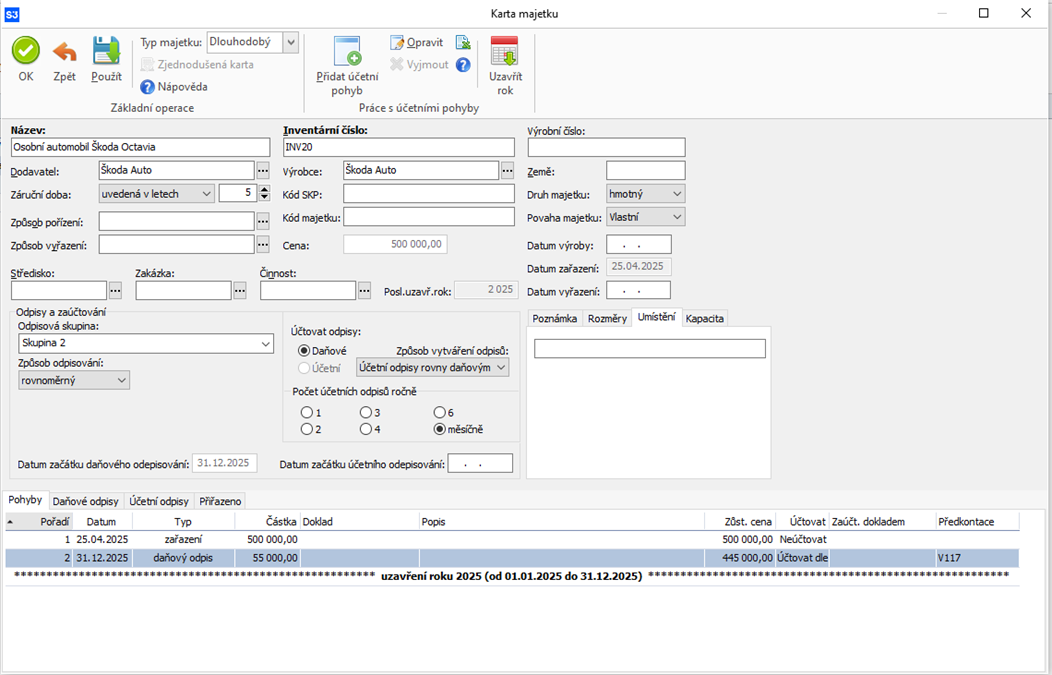Switch to the Daňové odpisy tab

point(86,501)
